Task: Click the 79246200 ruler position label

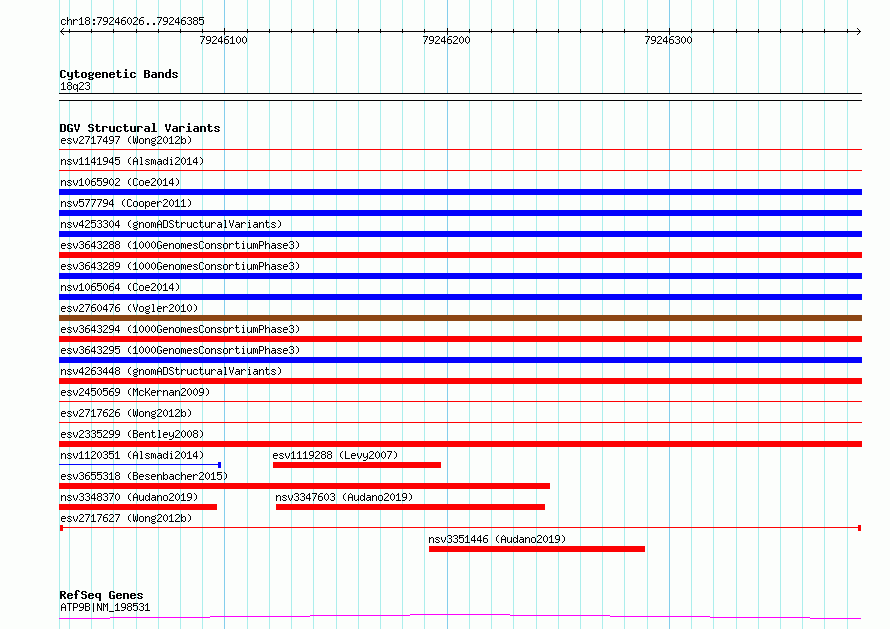Action: click(446, 40)
